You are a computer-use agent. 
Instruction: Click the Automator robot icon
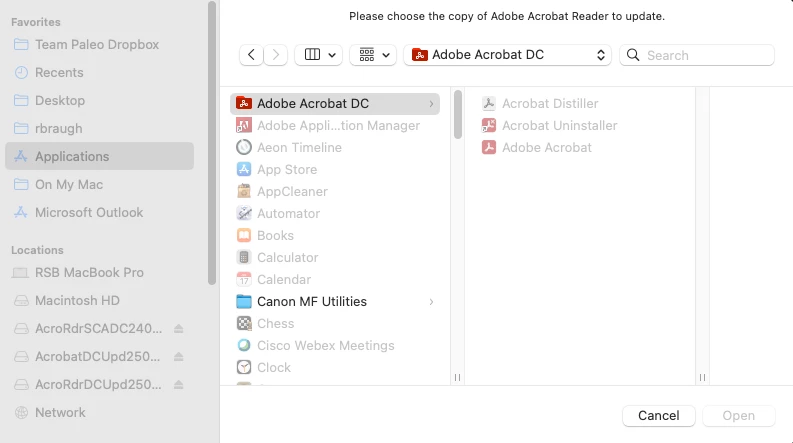(244, 213)
